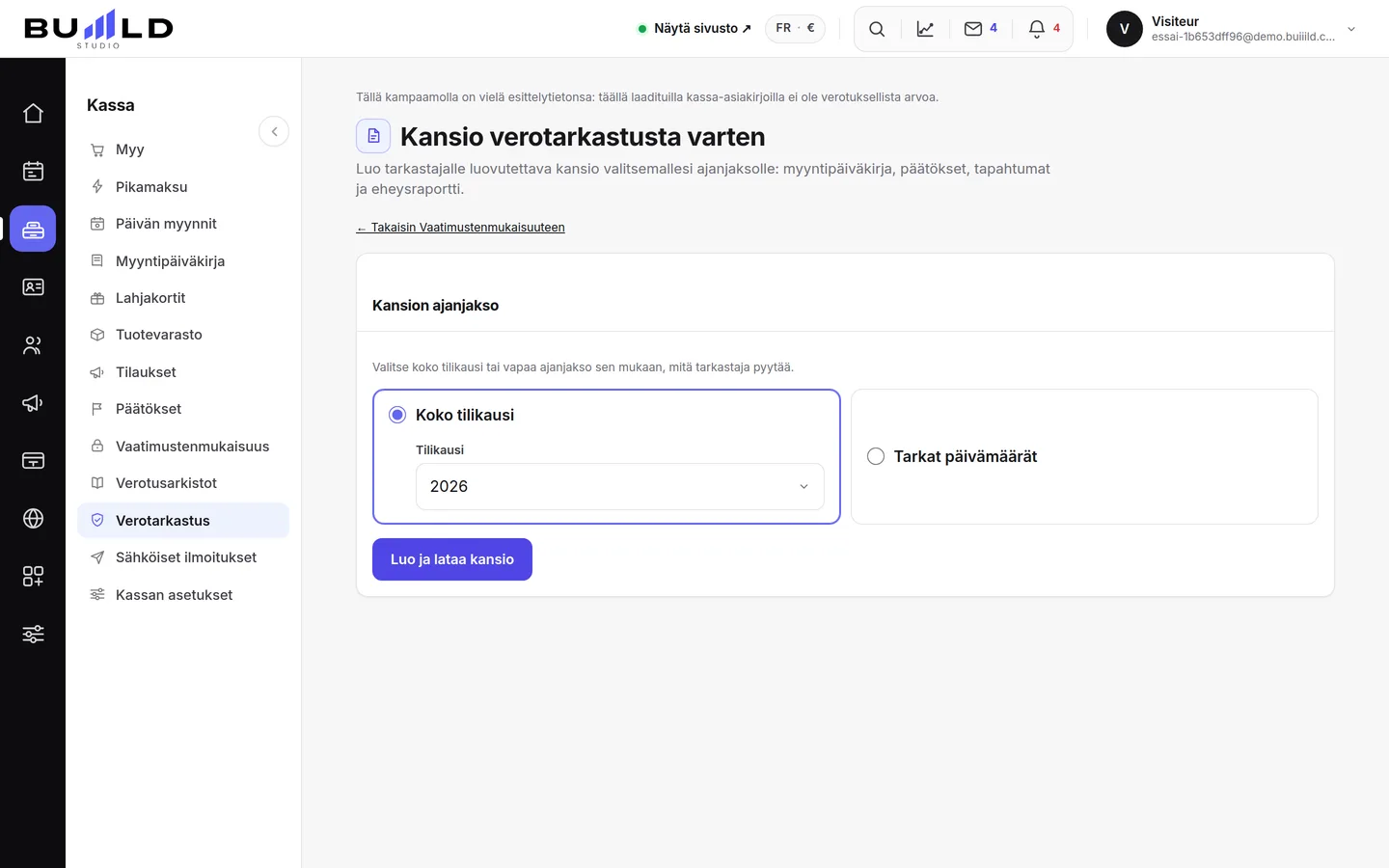Open Päätökset in the sidebar
Screen dimensions: 1389x868
[x=183, y=409]
